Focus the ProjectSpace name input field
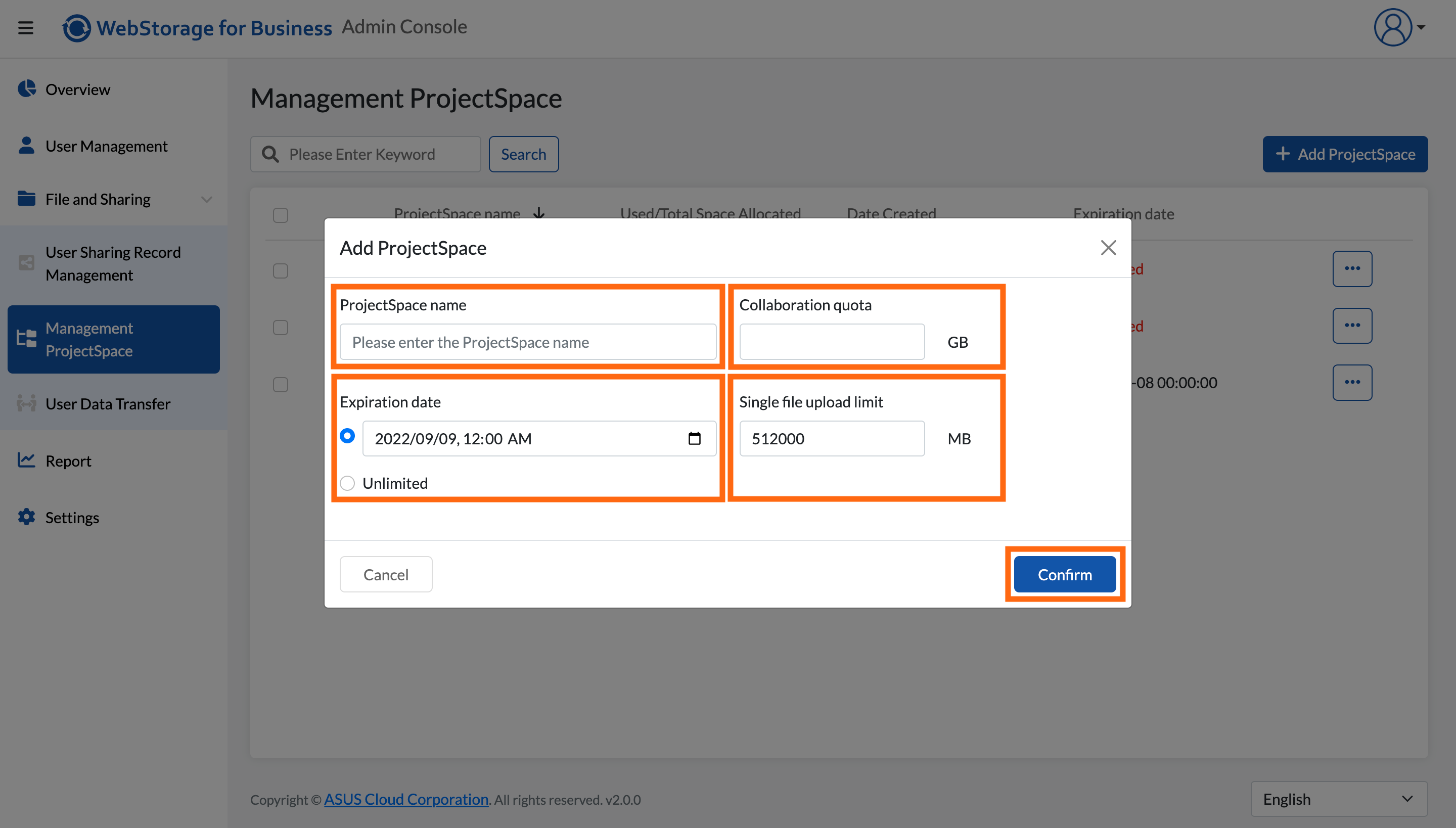This screenshot has height=828, width=1456. tap(528, 342)
